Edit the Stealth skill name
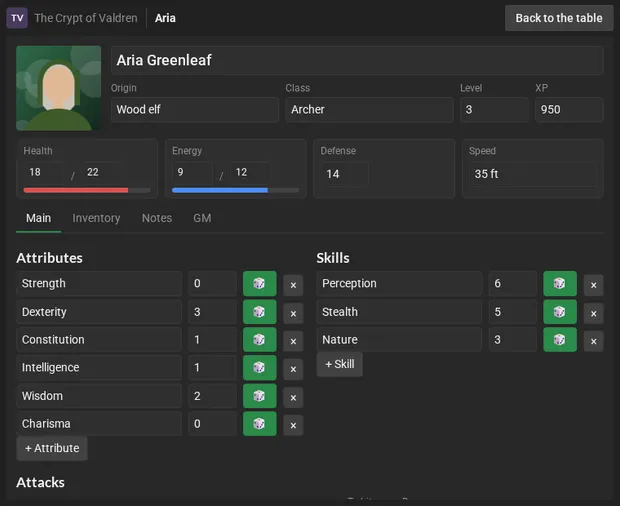The width and height of the screenshot is (620, 506). pos(399,312)
